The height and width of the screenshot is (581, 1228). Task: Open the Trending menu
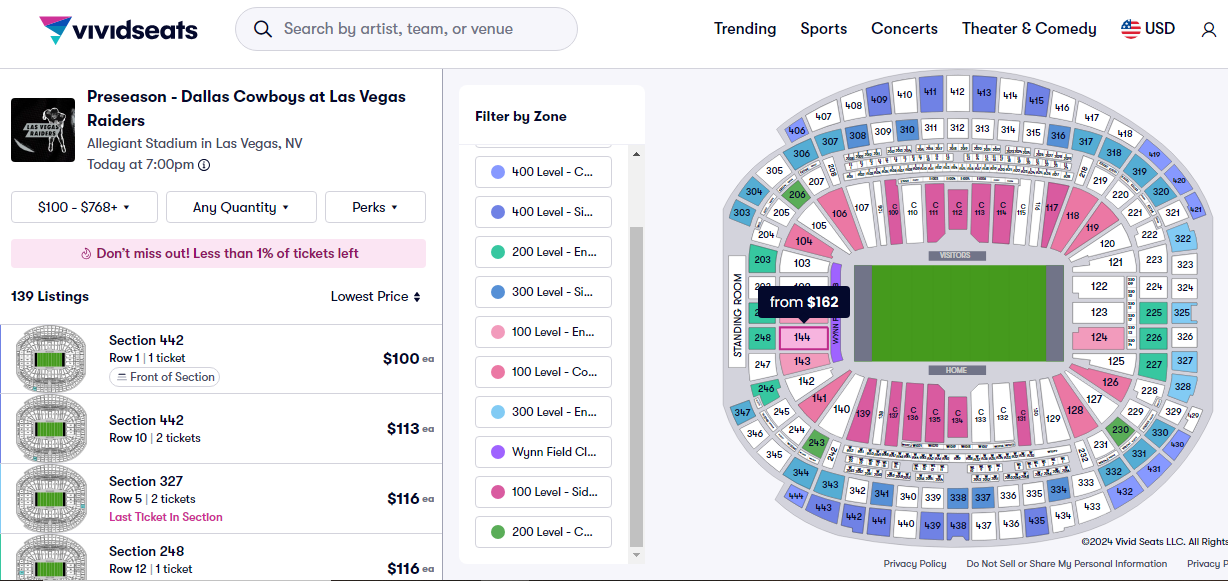click(x=745, y=29)
